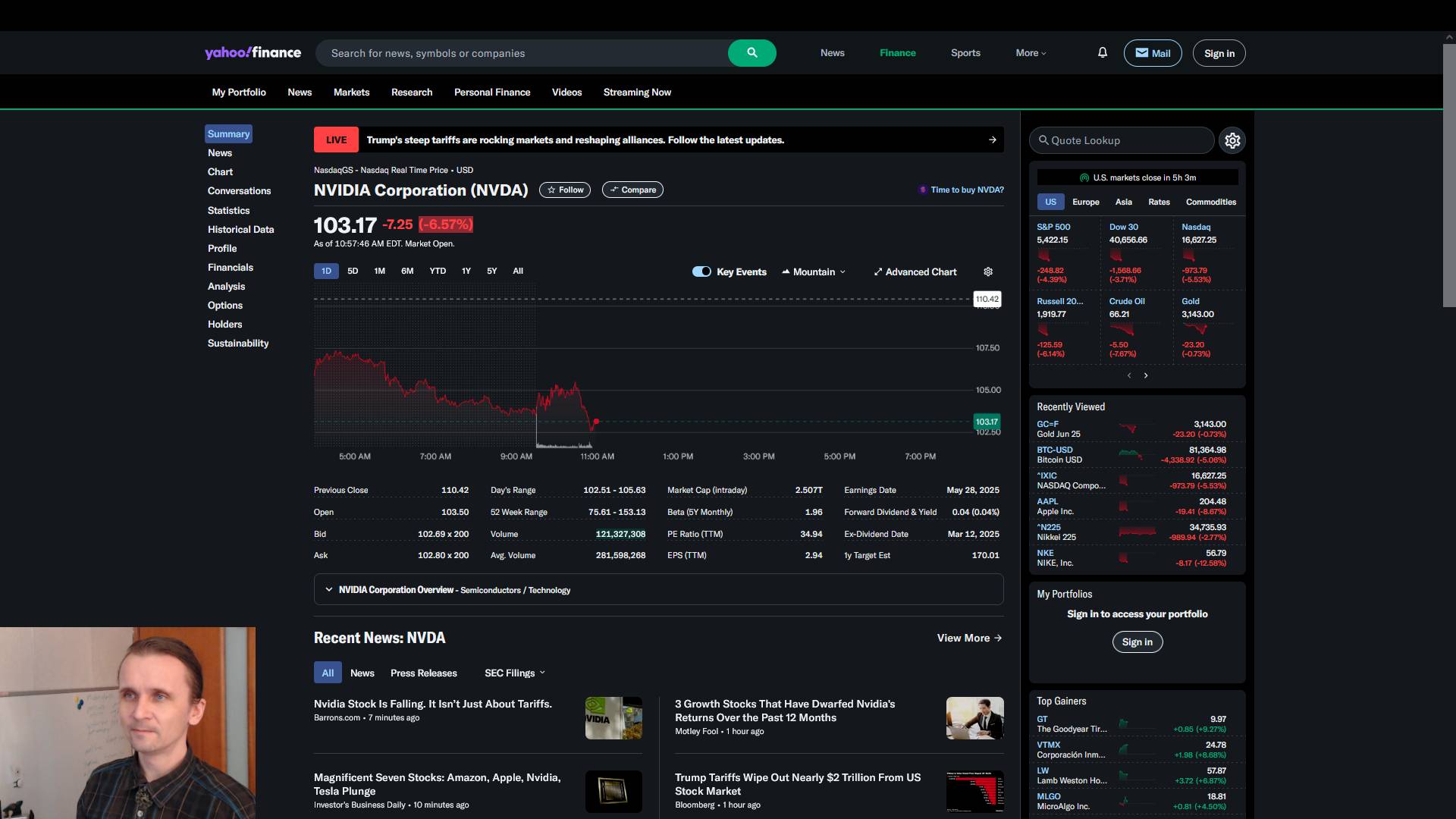Select the 1Y chart range
Image resolution: width=1456 pixels, height=819 pixels.
(466, 271)
